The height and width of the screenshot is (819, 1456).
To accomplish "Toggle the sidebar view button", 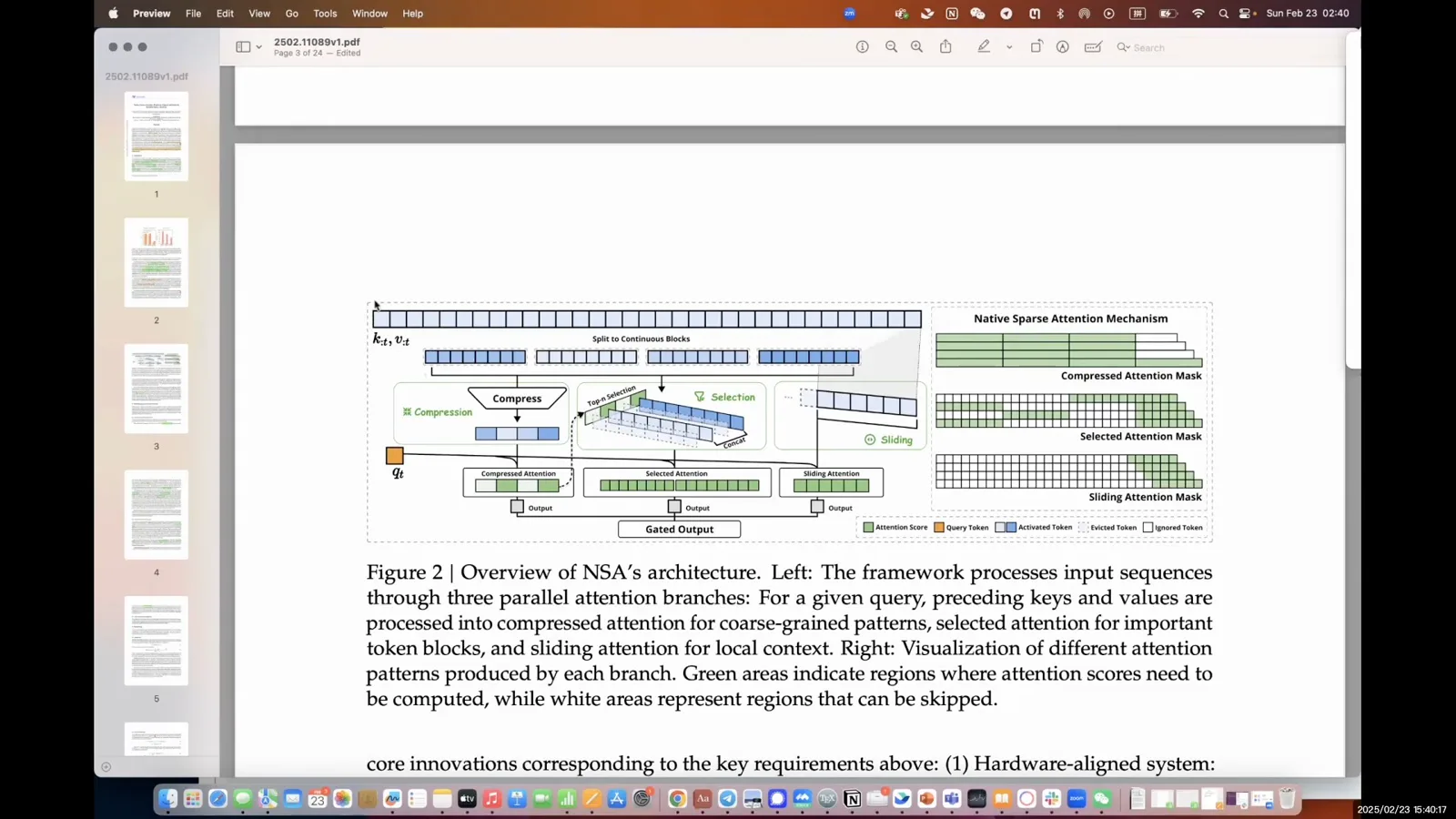I will click(243, 47).
